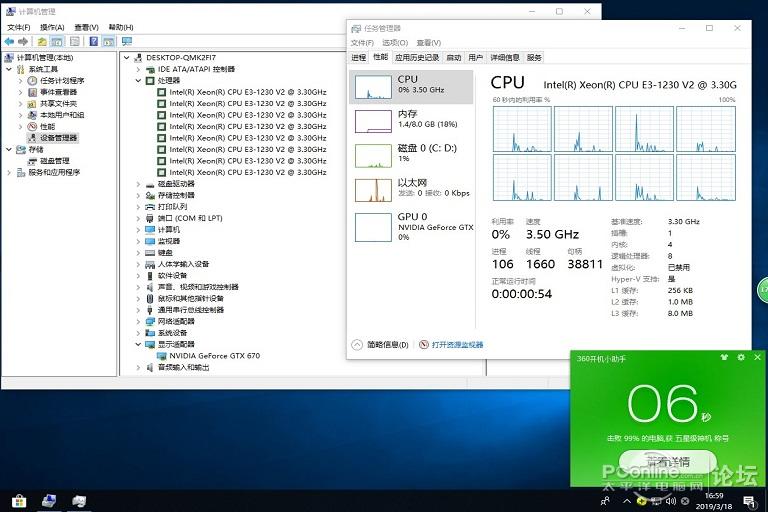Click the People icon on the taskbar
Screen dimensions: 768x512
coord(605,501)
